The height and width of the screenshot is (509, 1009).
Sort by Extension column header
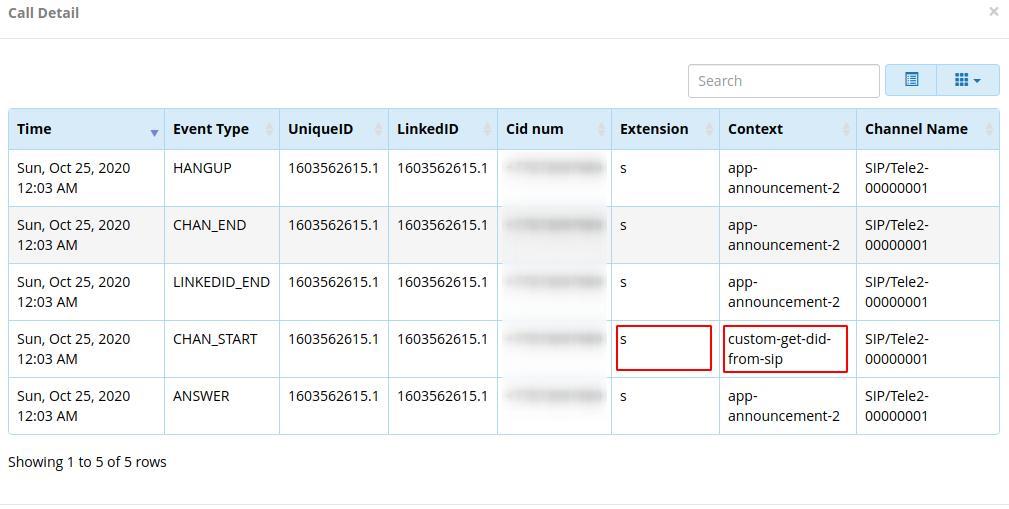pyautogui.click(x=665, y=129)
